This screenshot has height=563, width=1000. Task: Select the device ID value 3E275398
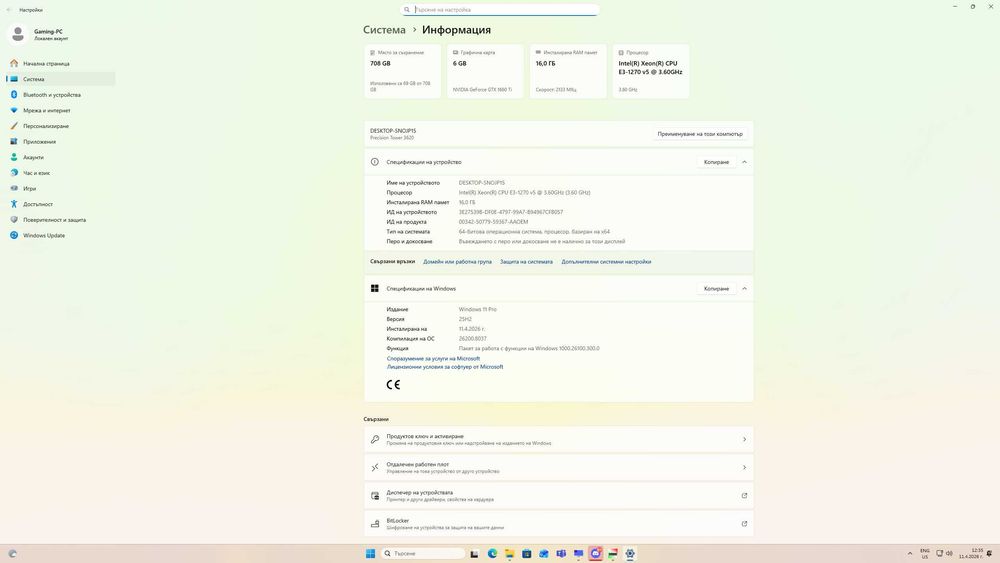tap(511, 212)
